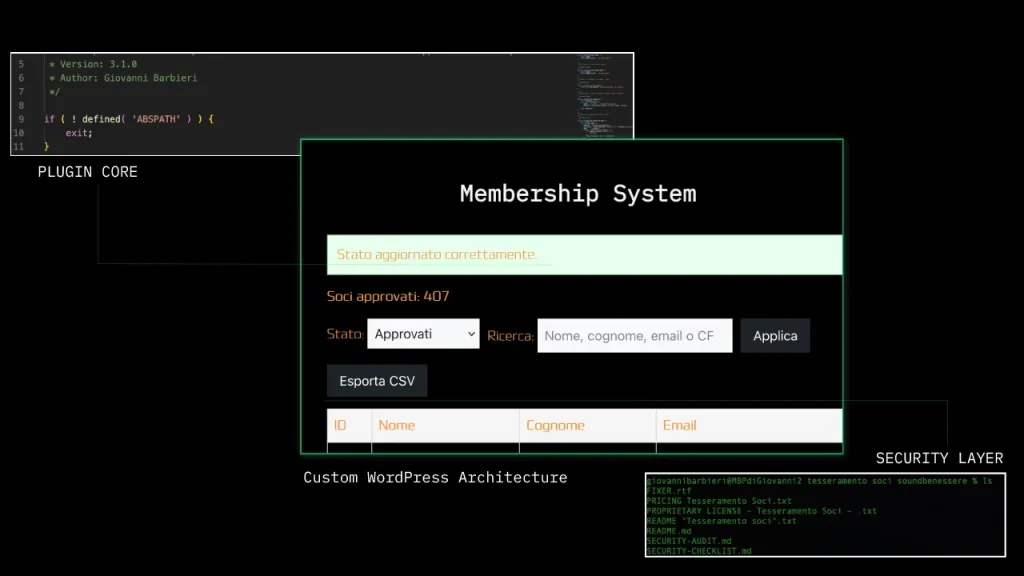Screen dimensions: 1024x576
Task: Click the ID column header
Action: click(x=349, y=425)
